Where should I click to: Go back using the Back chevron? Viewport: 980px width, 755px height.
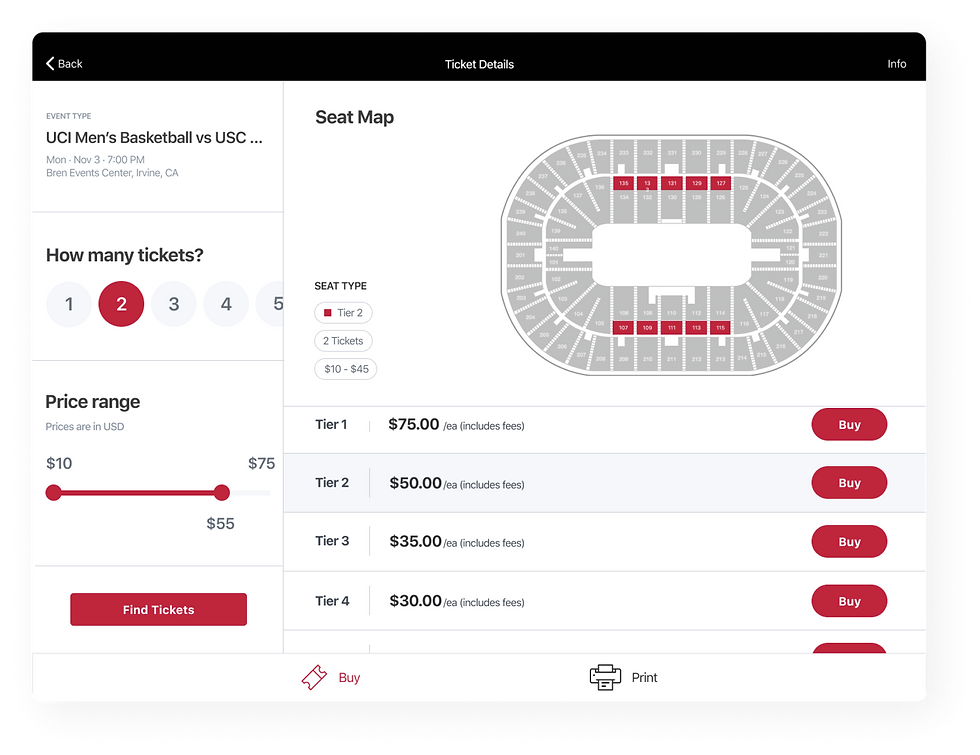coord(50,64)
